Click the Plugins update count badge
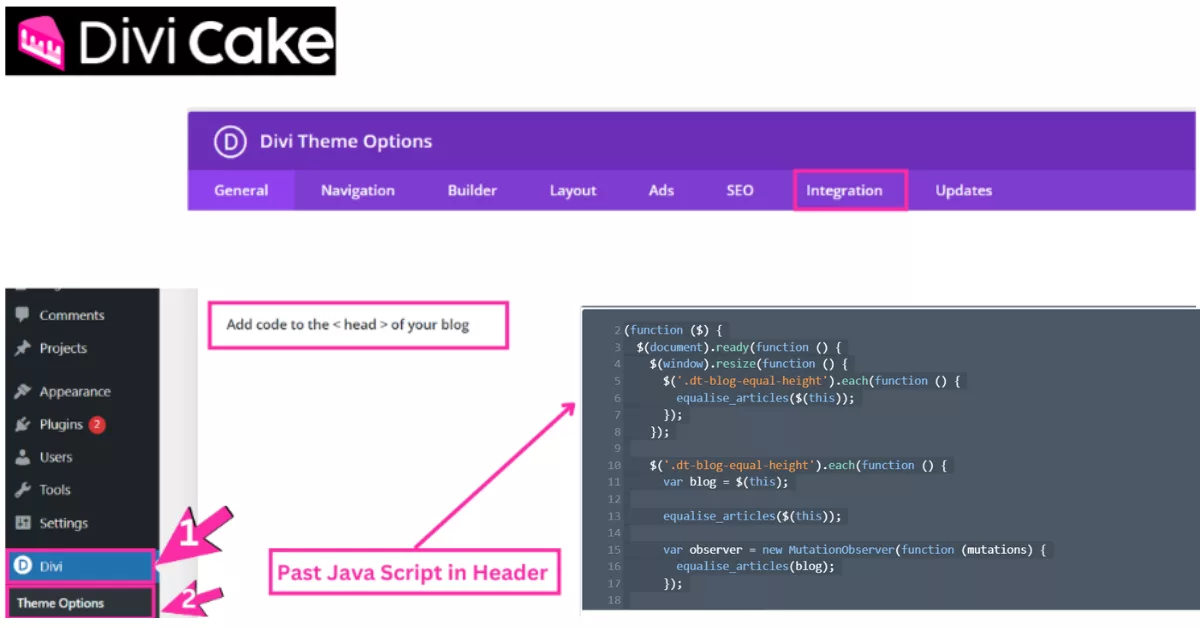1200x628 pixels. tap(97, 424)
